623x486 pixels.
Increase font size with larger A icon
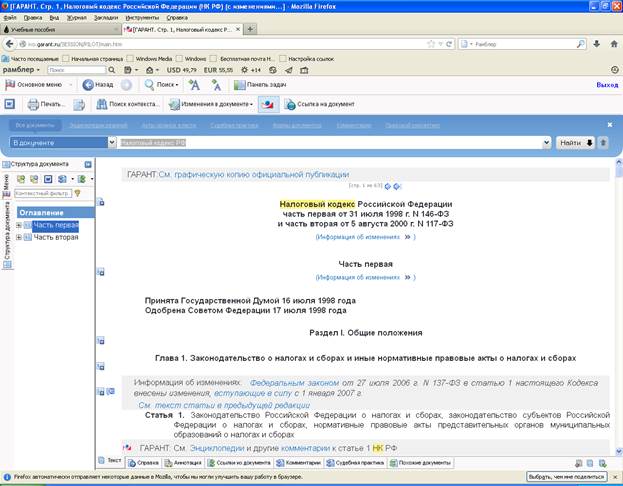point(194,85)
